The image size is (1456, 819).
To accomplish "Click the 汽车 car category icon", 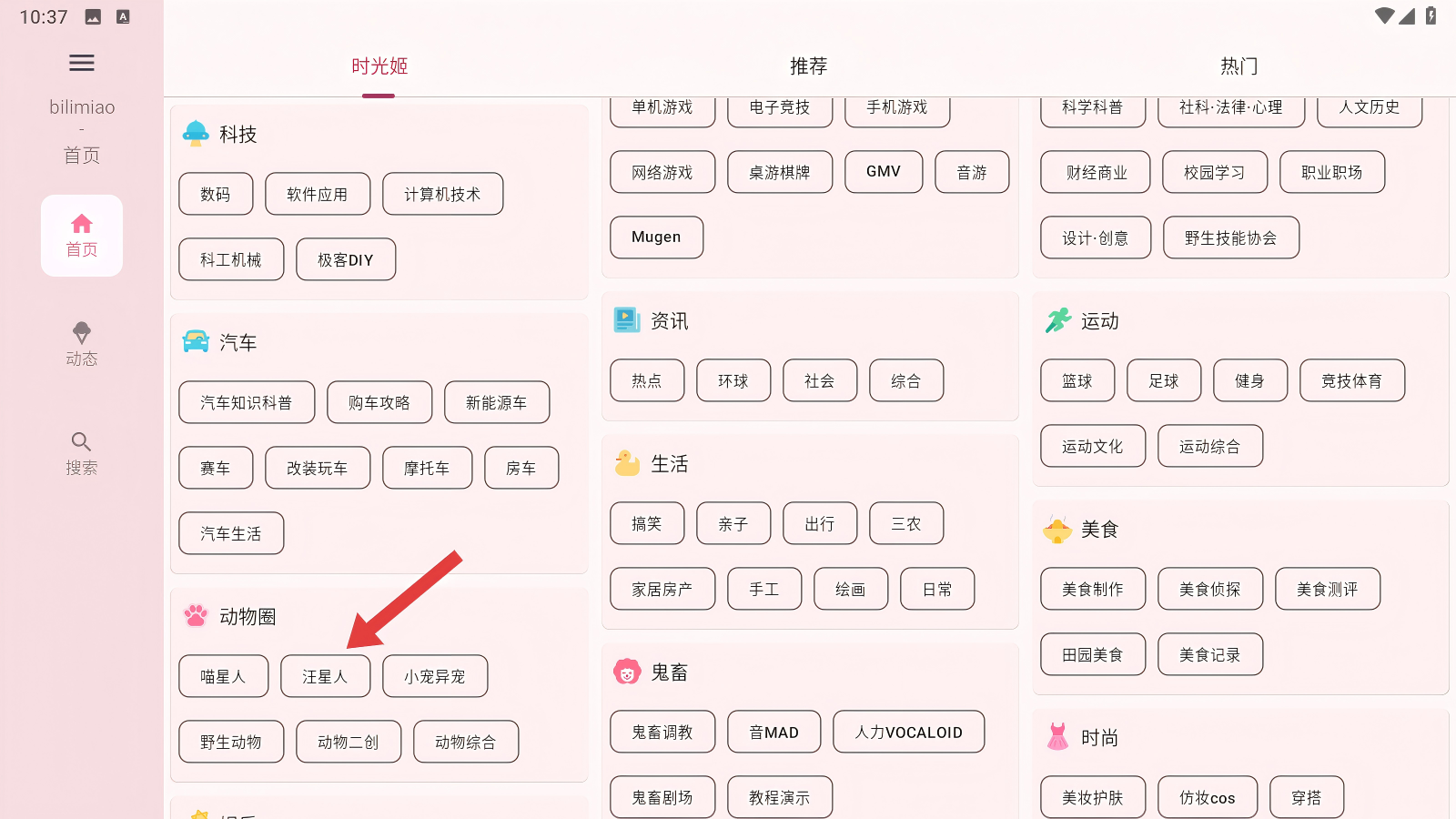I will pyautogui.click(x=196, y=342).
